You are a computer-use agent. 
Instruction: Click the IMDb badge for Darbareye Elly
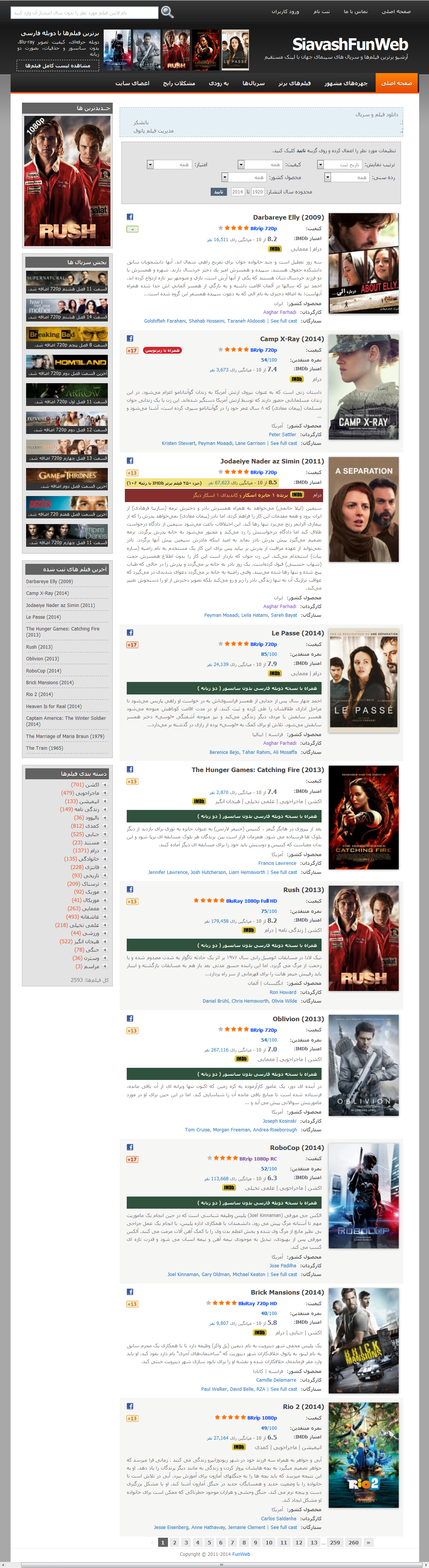pos(275,248)
